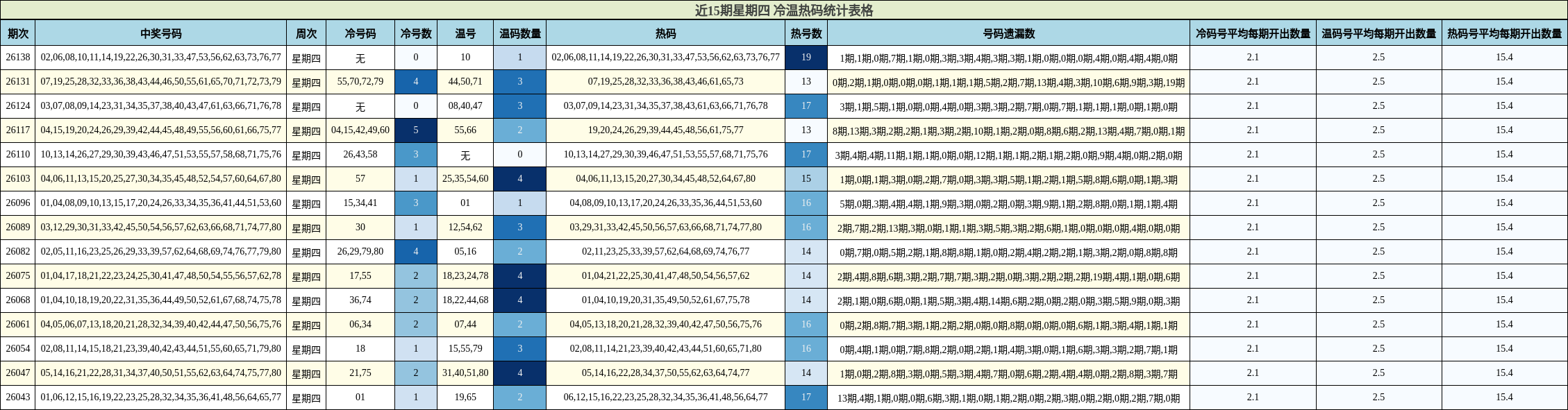
Task: Click hot count 19 cell in row 26138
Action: point(806,58)
